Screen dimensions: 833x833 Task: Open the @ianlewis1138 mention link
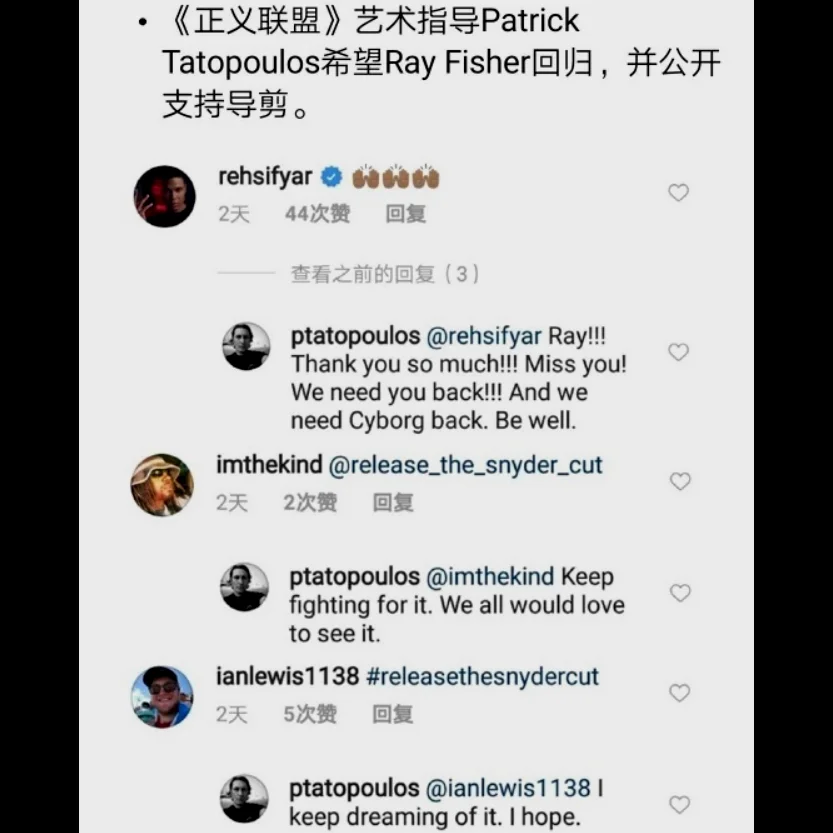point(508,788)
